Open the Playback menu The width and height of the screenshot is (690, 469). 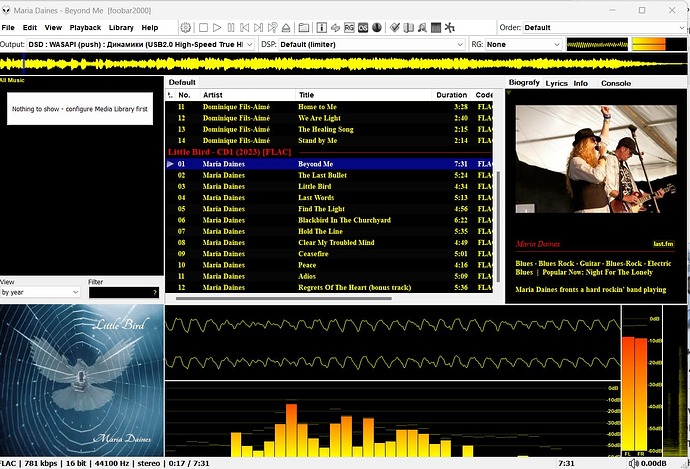click(85, 28)
